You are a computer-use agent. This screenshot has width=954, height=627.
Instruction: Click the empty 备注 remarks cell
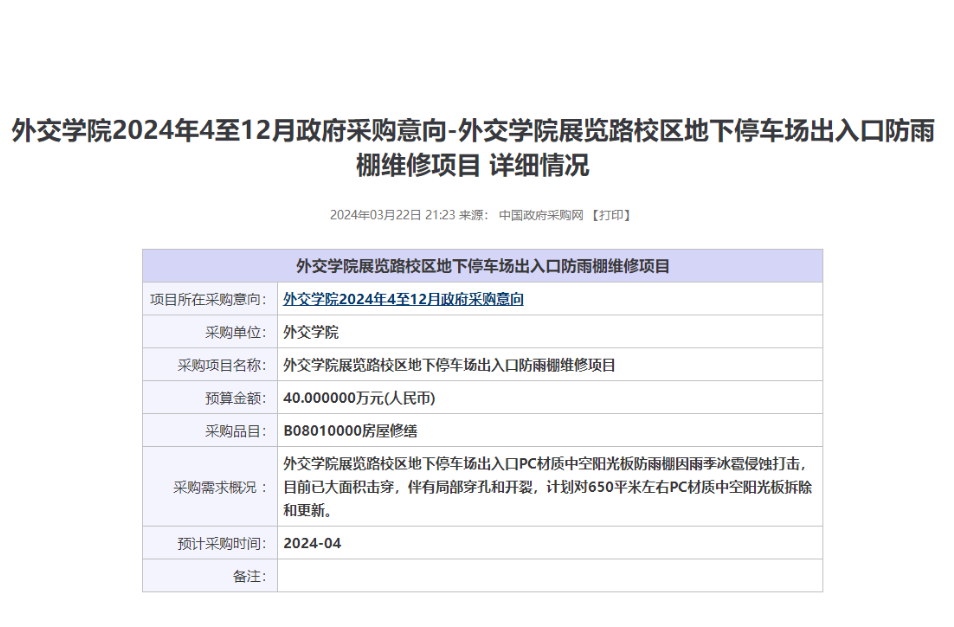(x=549, y=576)
